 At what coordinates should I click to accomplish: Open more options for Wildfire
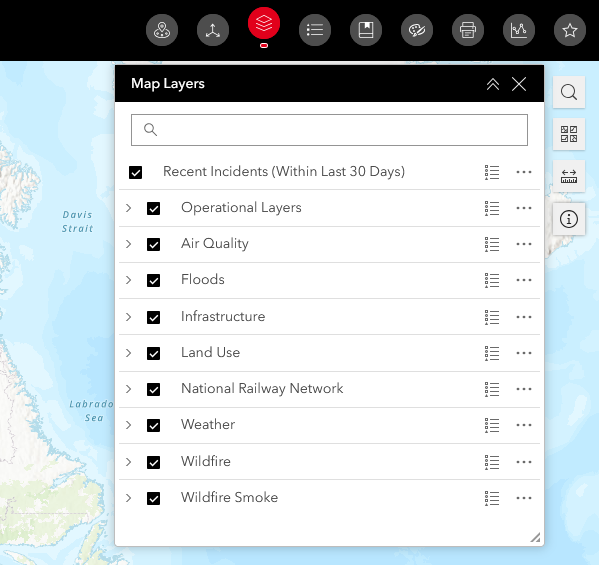524,462
